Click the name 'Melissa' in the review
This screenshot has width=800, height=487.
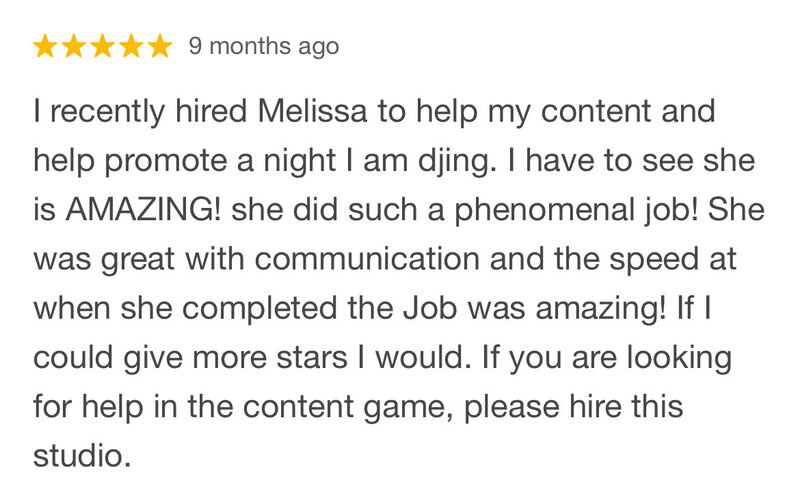312,111
